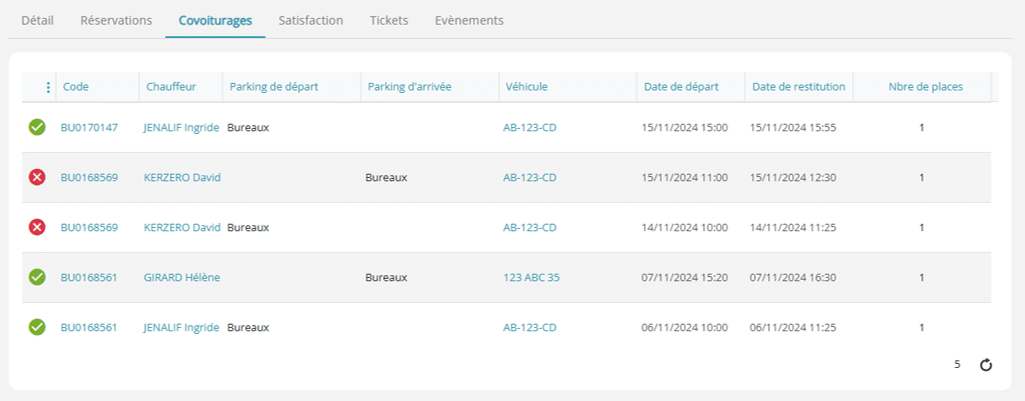Sort by Date de départ column header

click(x=682, y=87)
